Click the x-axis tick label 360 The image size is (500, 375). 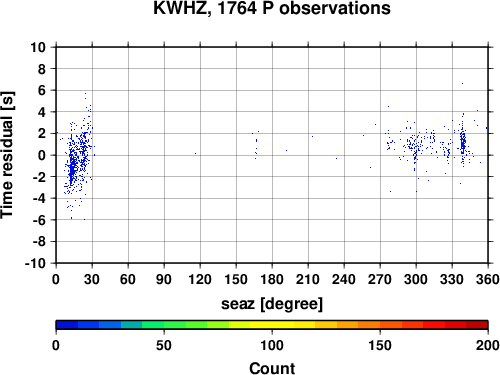pos(488,279)
